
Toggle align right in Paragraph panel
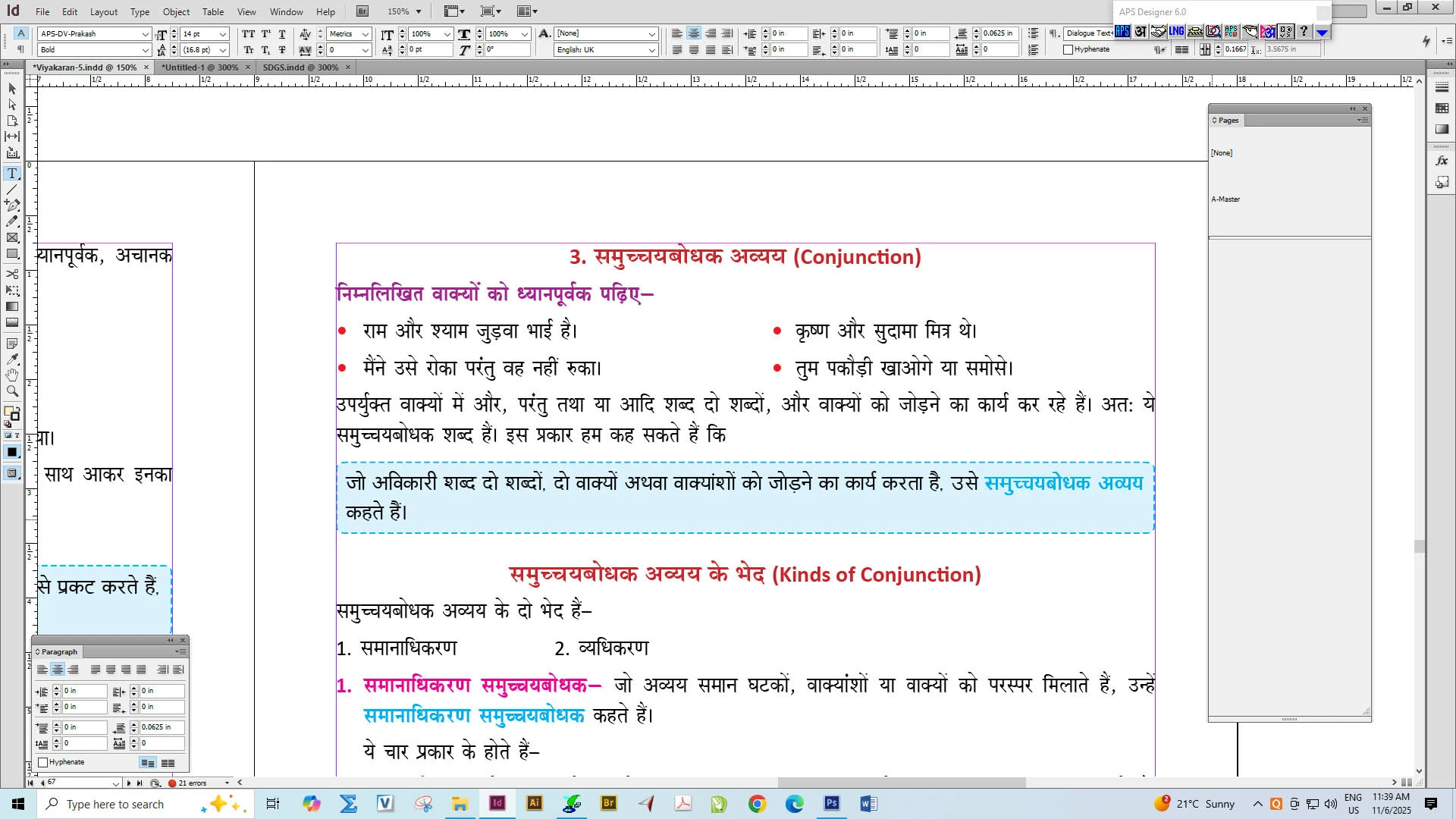click(x=73, y=670)
